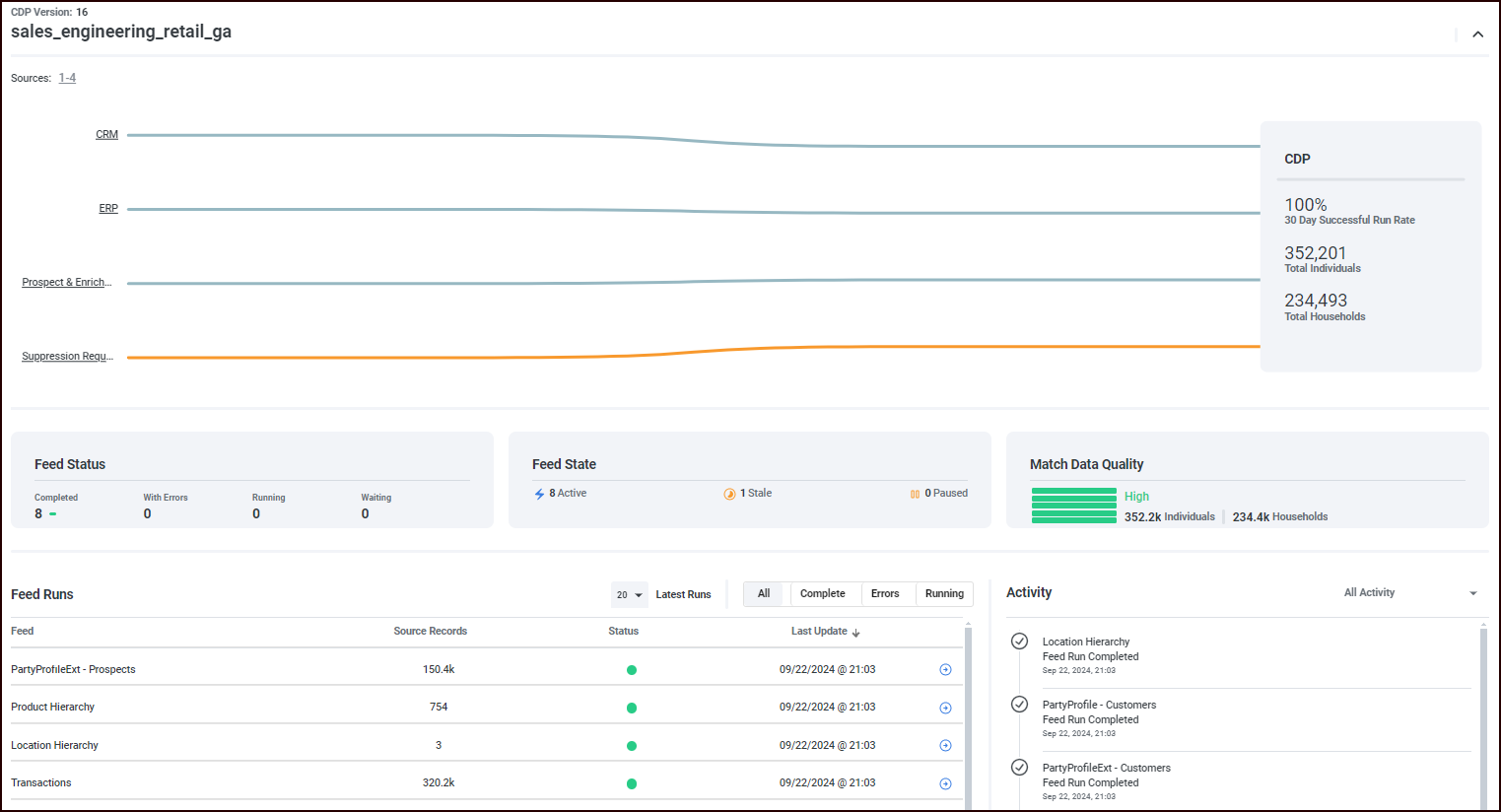Switch to the All feed runs tab
Image resolution: width=1501 pixels, height=812 pixels.
(764, 594)
